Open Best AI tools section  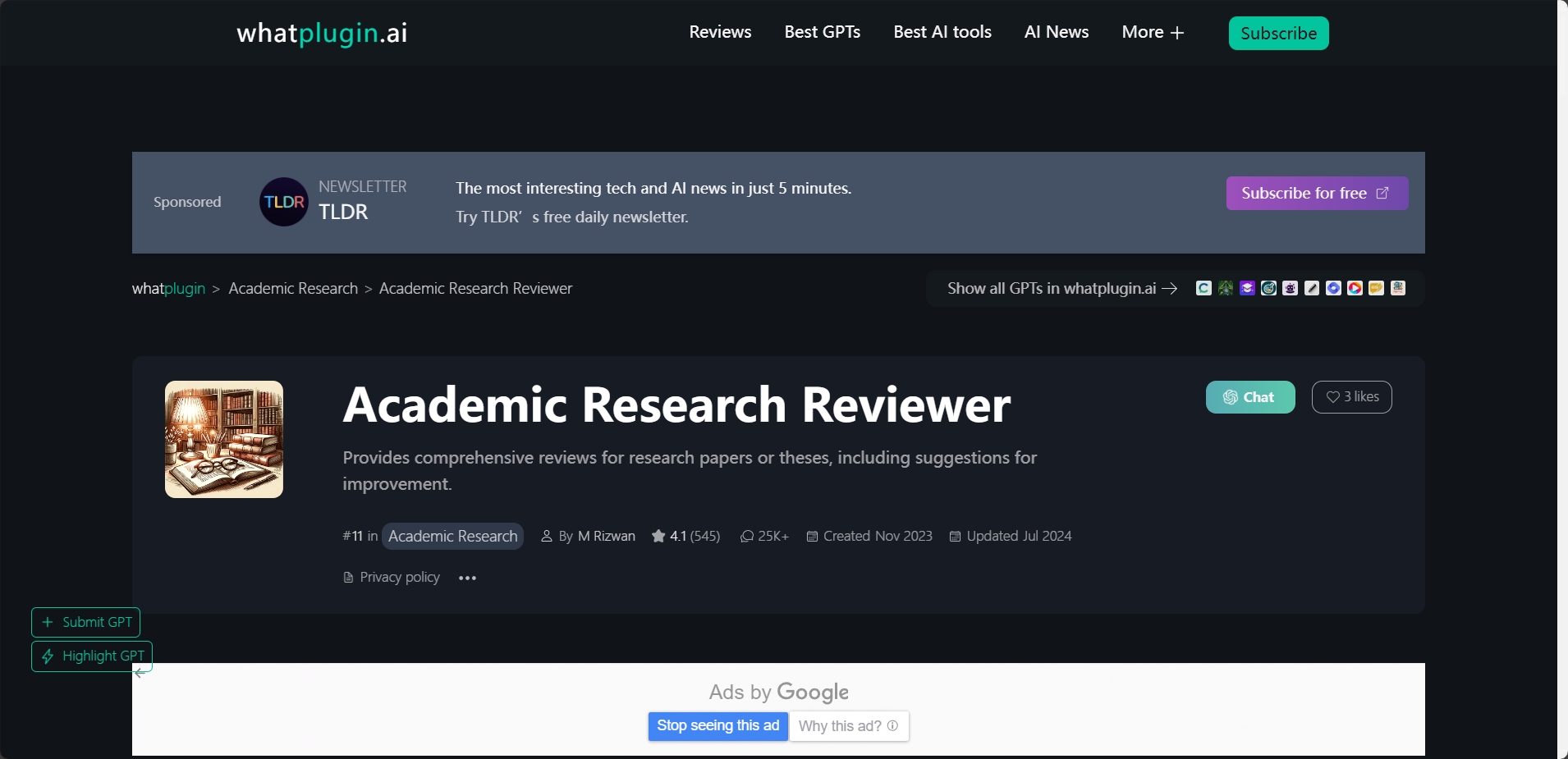pyautogui.click(x=942, y=32)
